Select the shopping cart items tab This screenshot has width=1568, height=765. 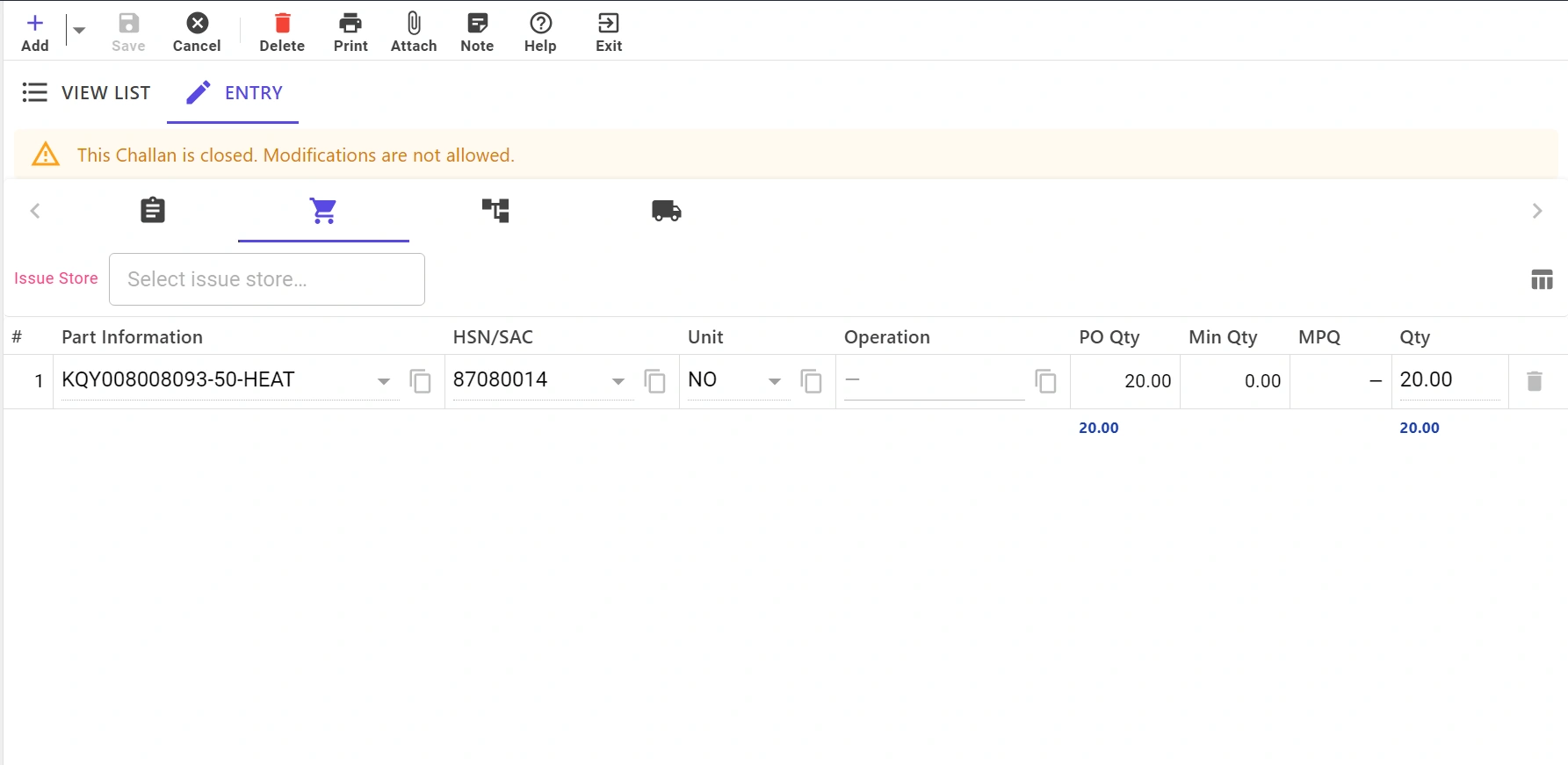[323, 211]
